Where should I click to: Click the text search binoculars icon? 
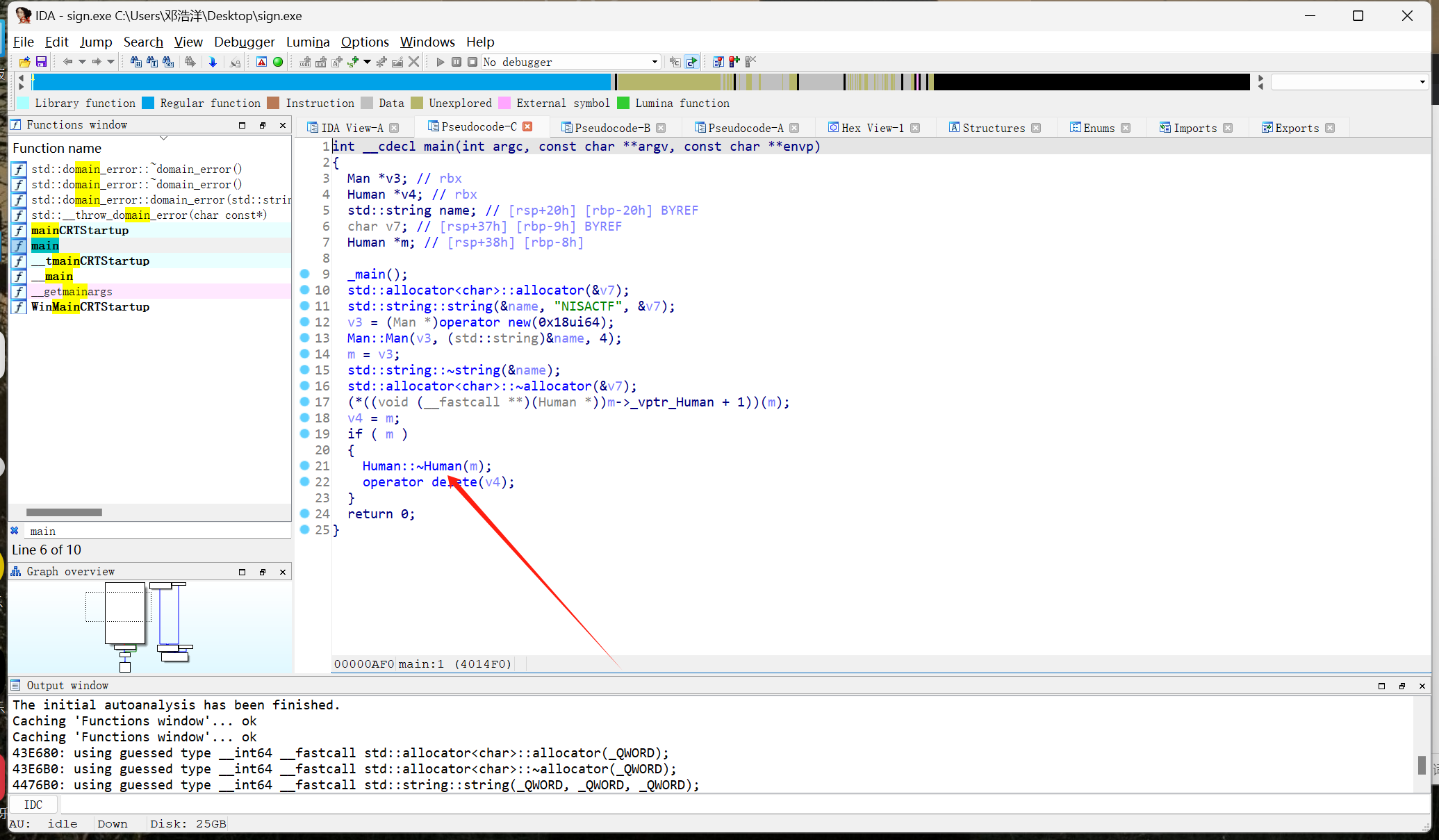tap(152, 62)
